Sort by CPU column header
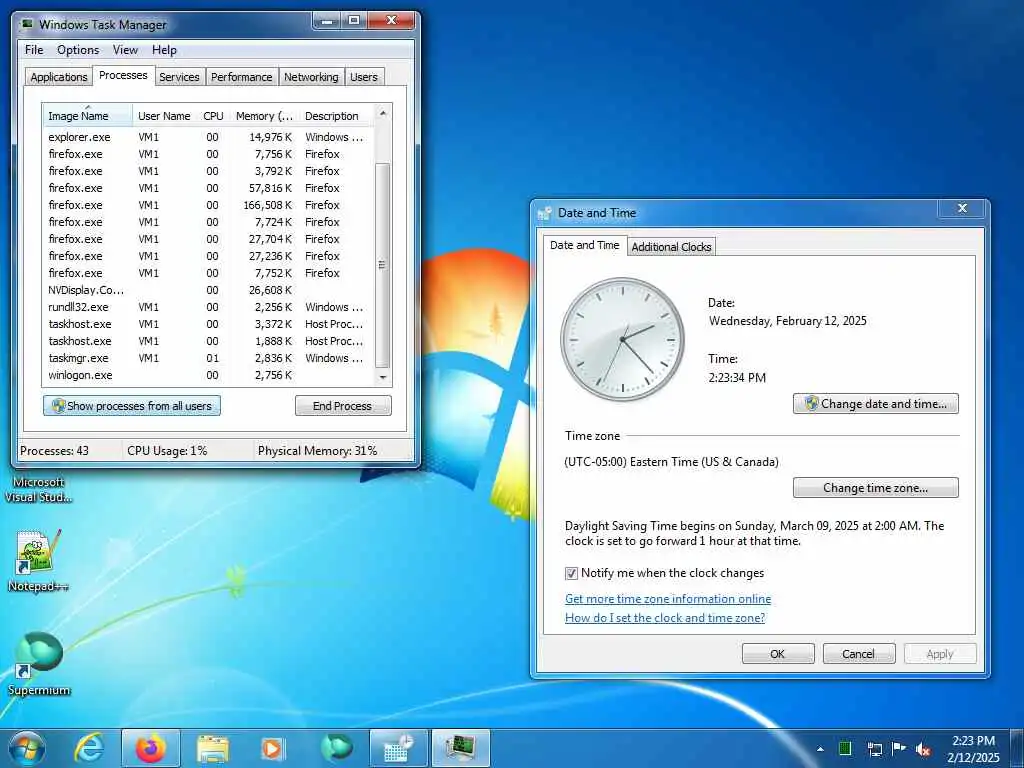Image resolution: width=1024 pixels, height=768 pixels. 214,116
